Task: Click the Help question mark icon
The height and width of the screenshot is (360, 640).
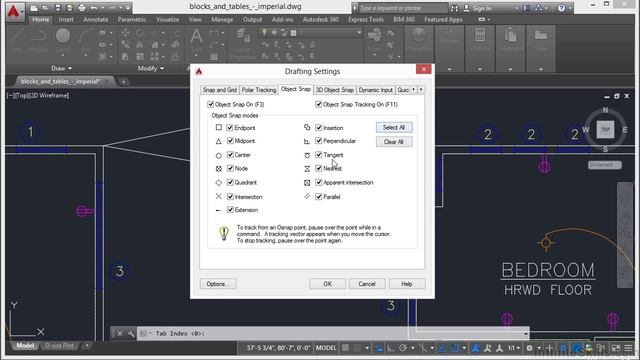Action: (x=562, y=8)
